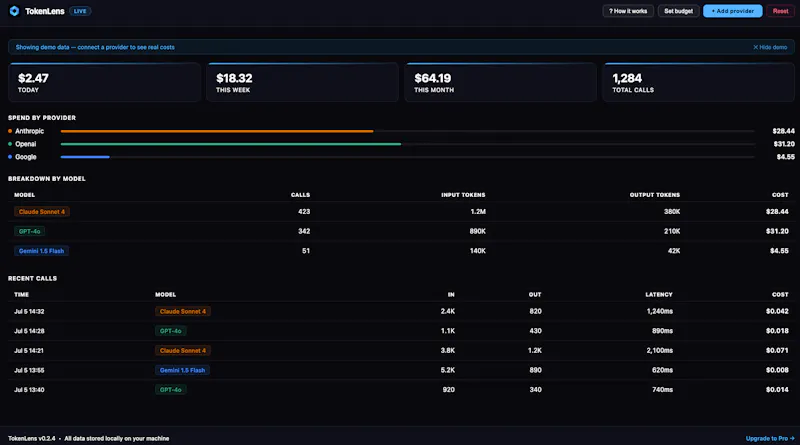This screenshot has width=800, height=445.
Task: Click the 2,100ms latency value
Action: (660, 351)
